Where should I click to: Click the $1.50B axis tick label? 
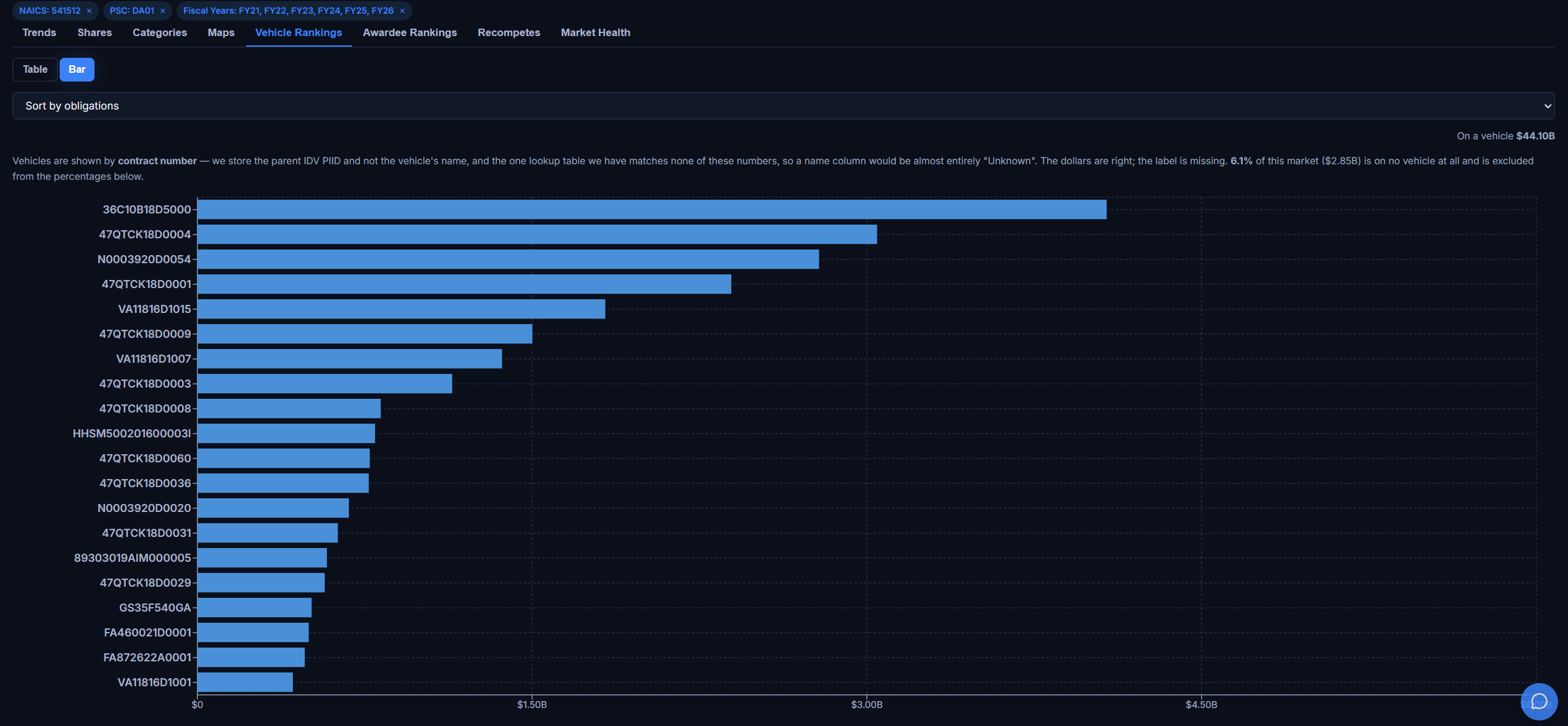click(532, 705)
